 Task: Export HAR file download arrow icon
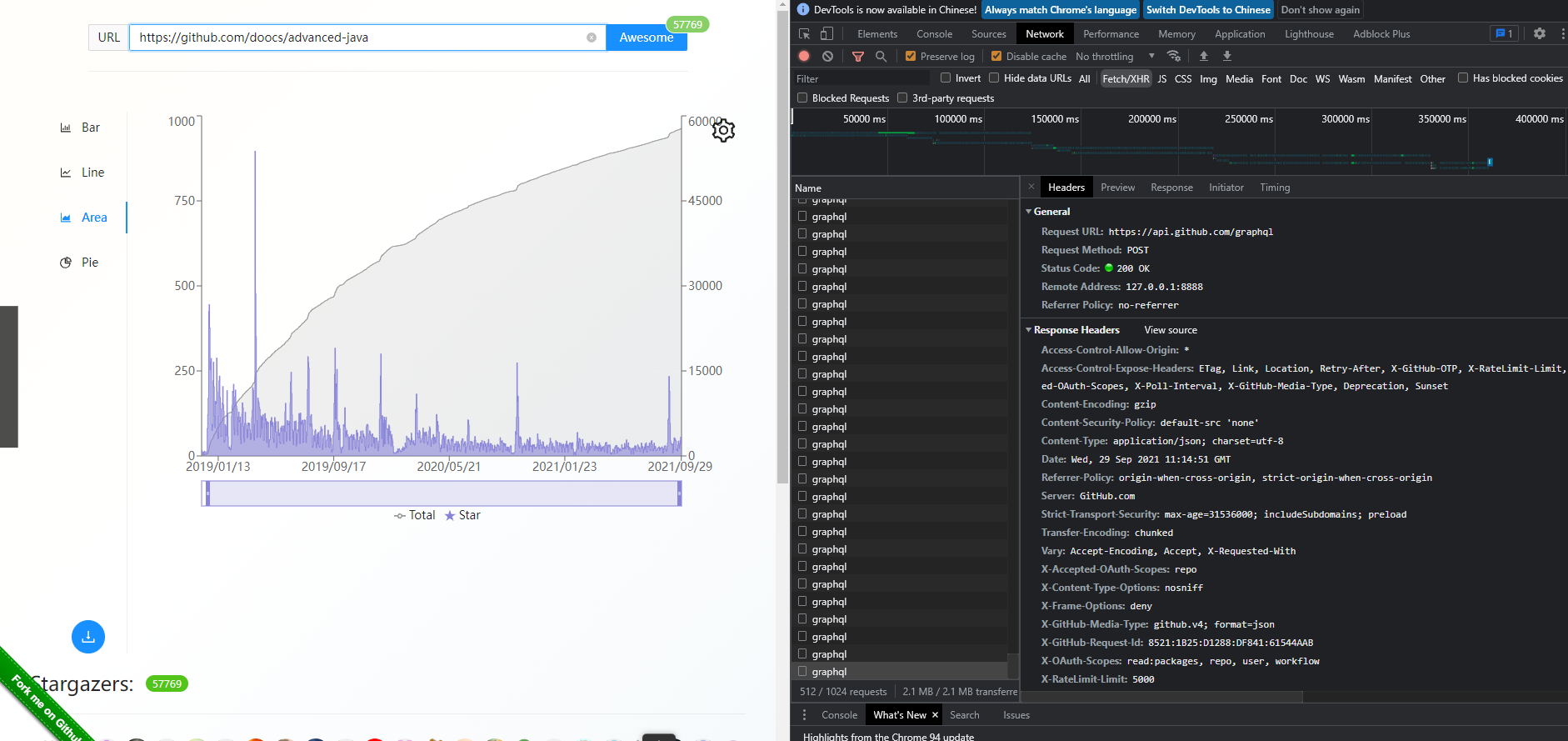[1227, 56]
